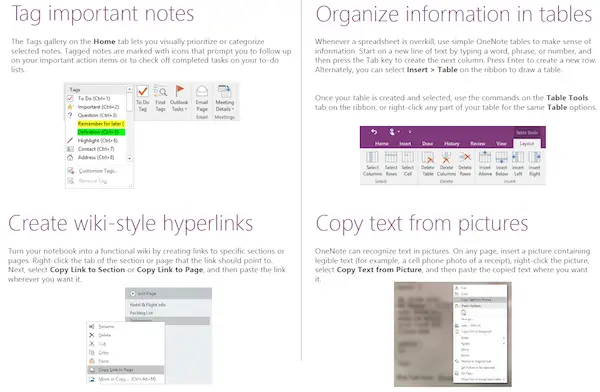600x392 pixels.
Task: Click the Delete Rows icon
Action: 465,157
